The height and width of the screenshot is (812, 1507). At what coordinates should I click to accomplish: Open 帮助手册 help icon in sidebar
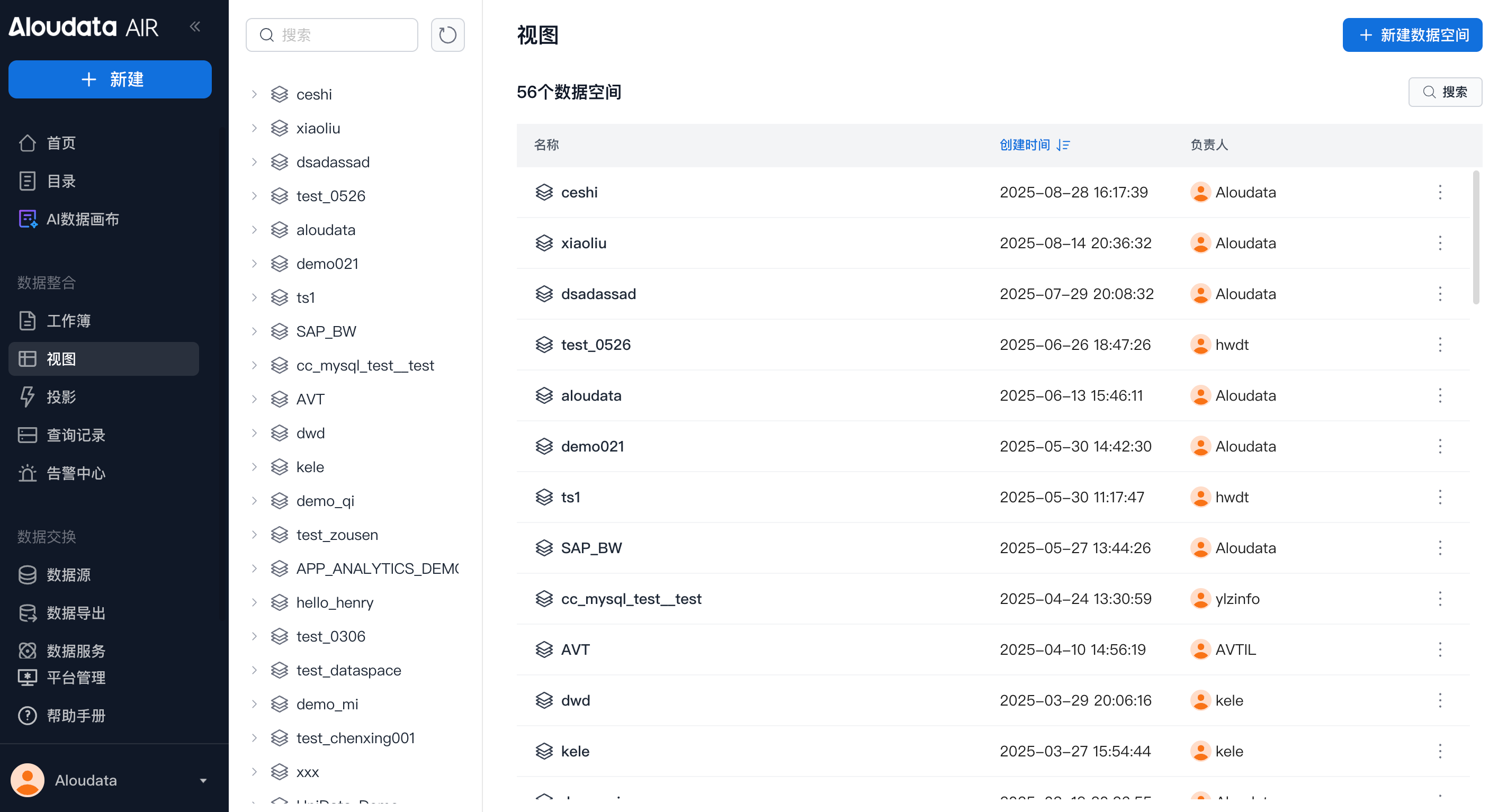click(x=27, y=716)
